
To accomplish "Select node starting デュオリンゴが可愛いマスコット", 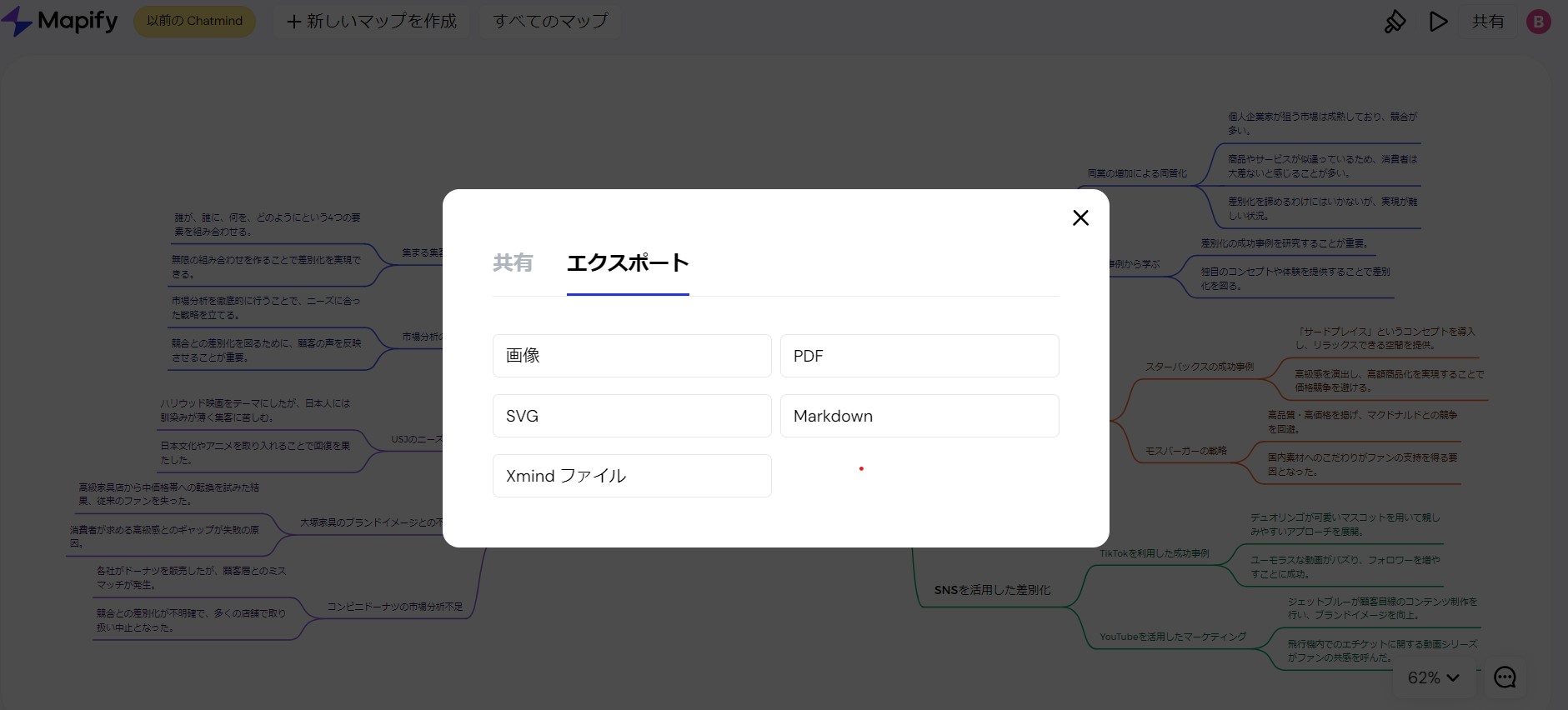I will click(1345, 524).
